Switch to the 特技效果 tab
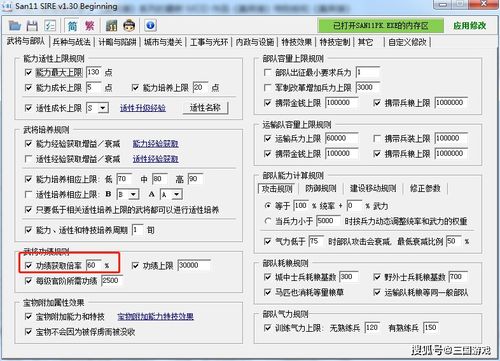This screenshot has height=361, width=500. (297, 42)
